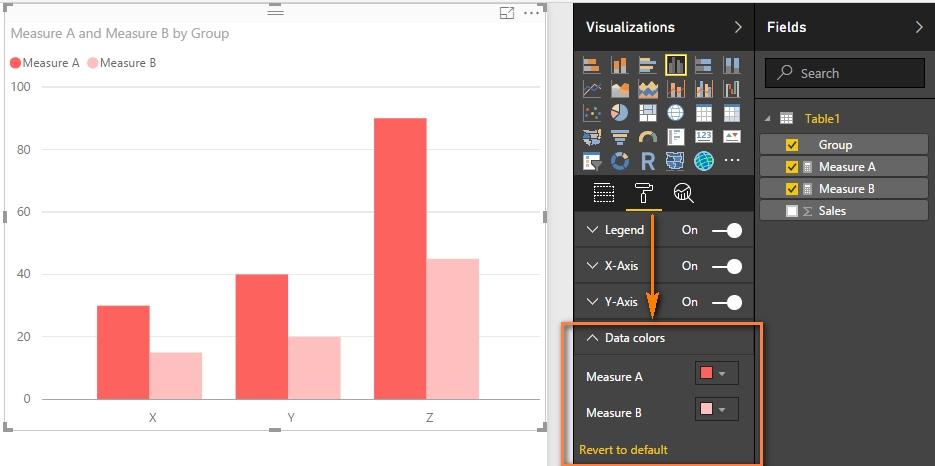Open Measure A color picker dropdown
Screen dimensions: 935x466
pyautogui.click(x=717, y=374)
